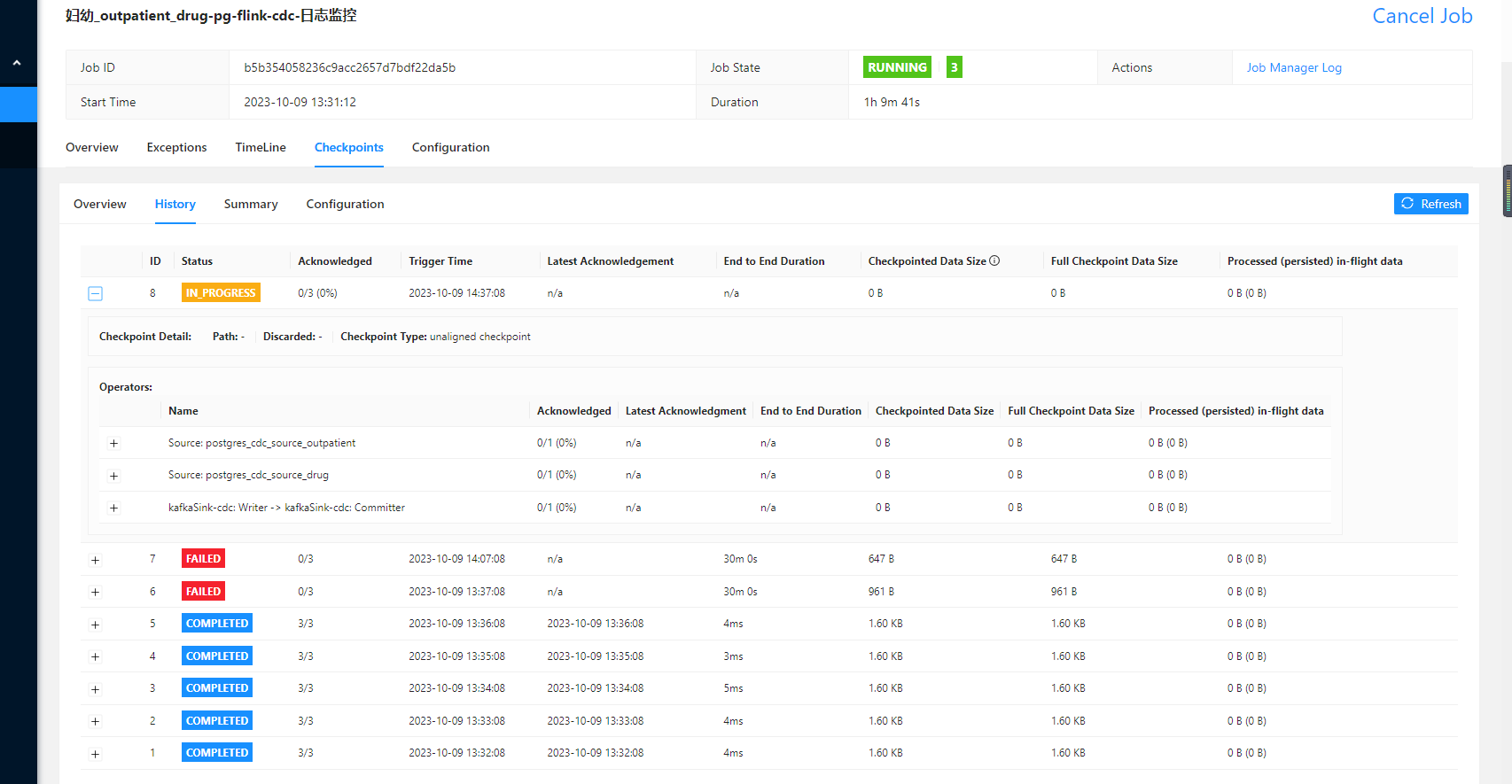1512x784 pixels.
Task: Expand the kafkaSink-cdc Writer operator row
Action: tap(113, 508)
